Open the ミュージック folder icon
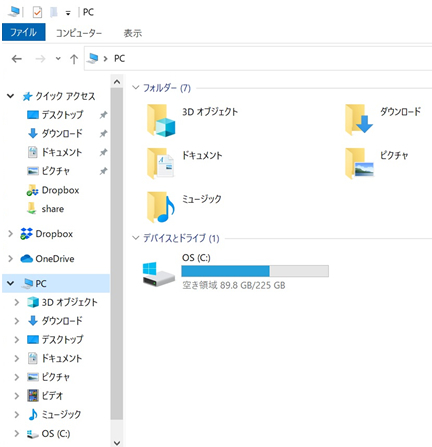Viewport: 432px width, 447px height. point(161,207)
